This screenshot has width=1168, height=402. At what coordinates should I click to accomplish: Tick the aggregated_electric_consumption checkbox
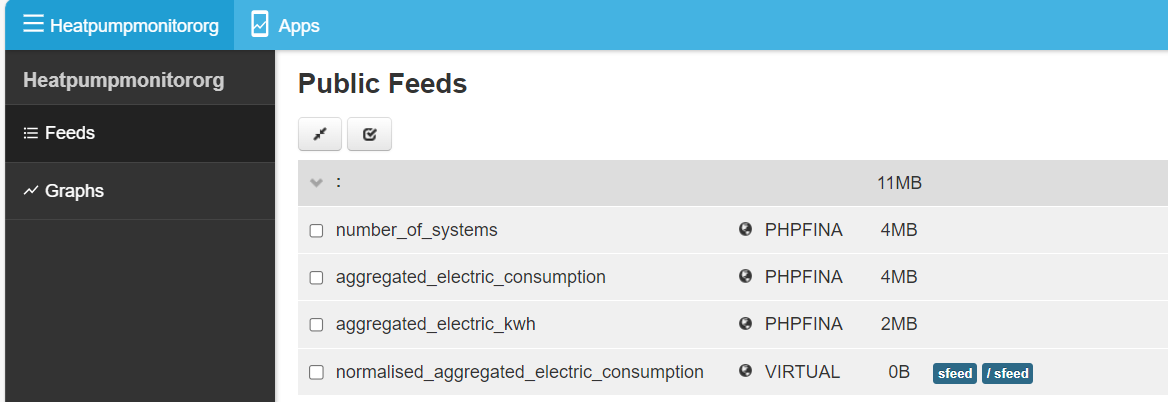pyautogui.click(x=317, y=278)
